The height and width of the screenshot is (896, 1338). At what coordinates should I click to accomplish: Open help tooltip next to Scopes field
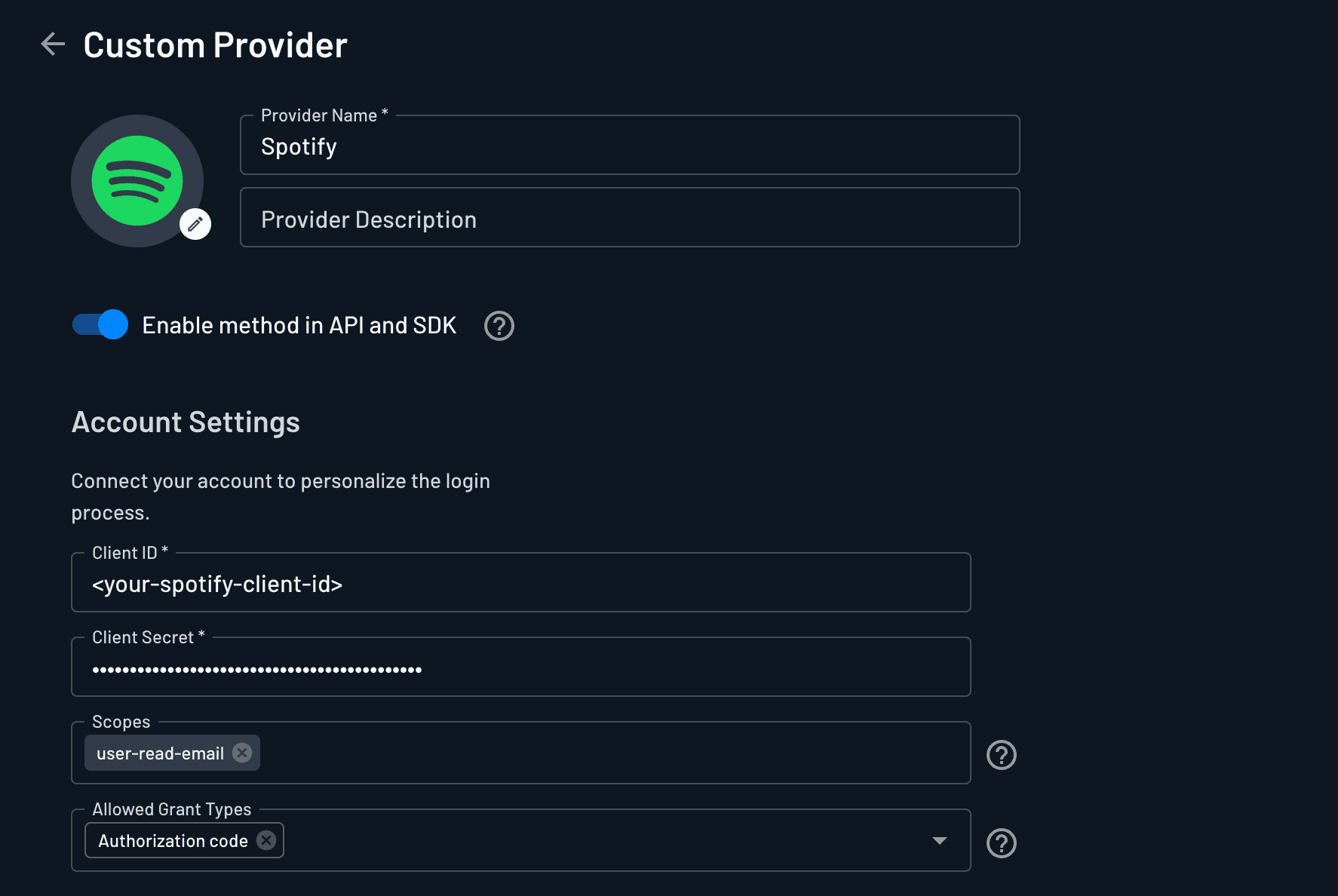click(1001, 754)
